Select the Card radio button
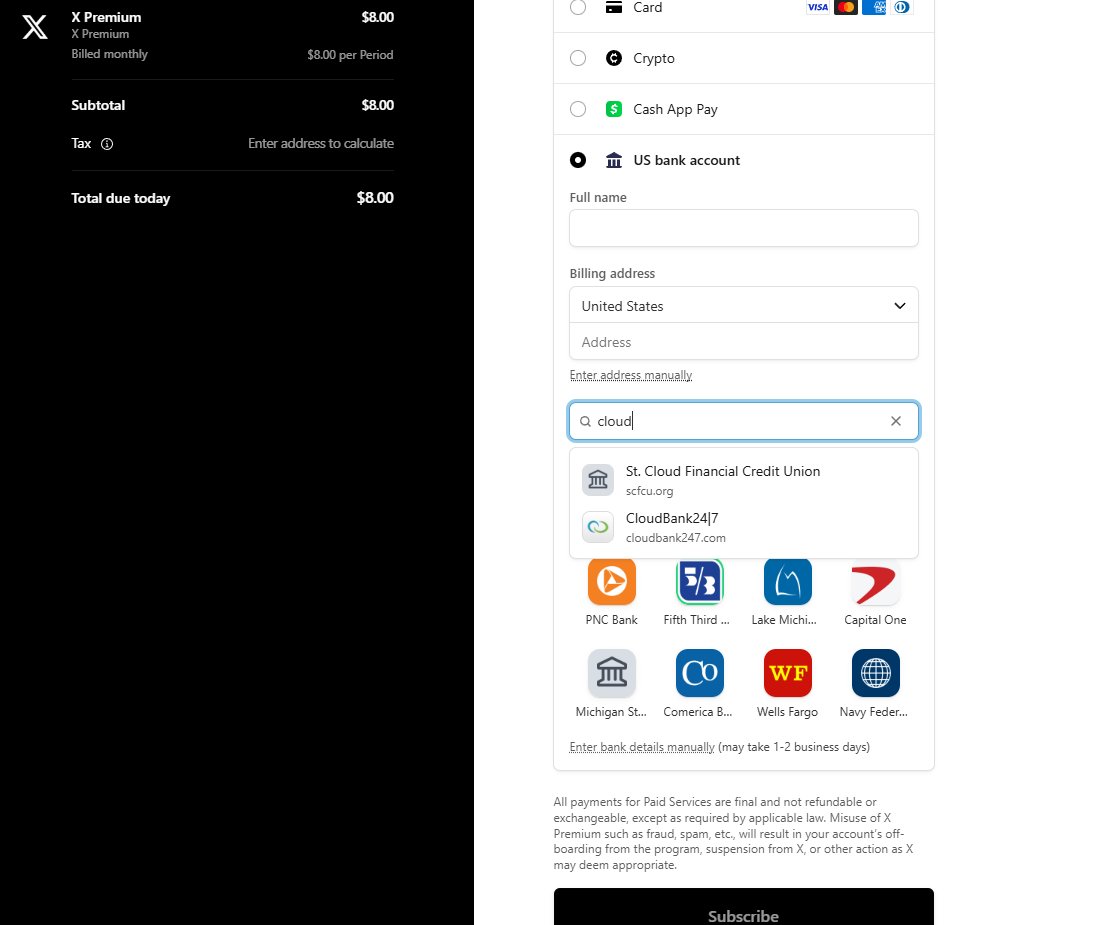This screenshot has height=925, width=1093. point(578,7)
